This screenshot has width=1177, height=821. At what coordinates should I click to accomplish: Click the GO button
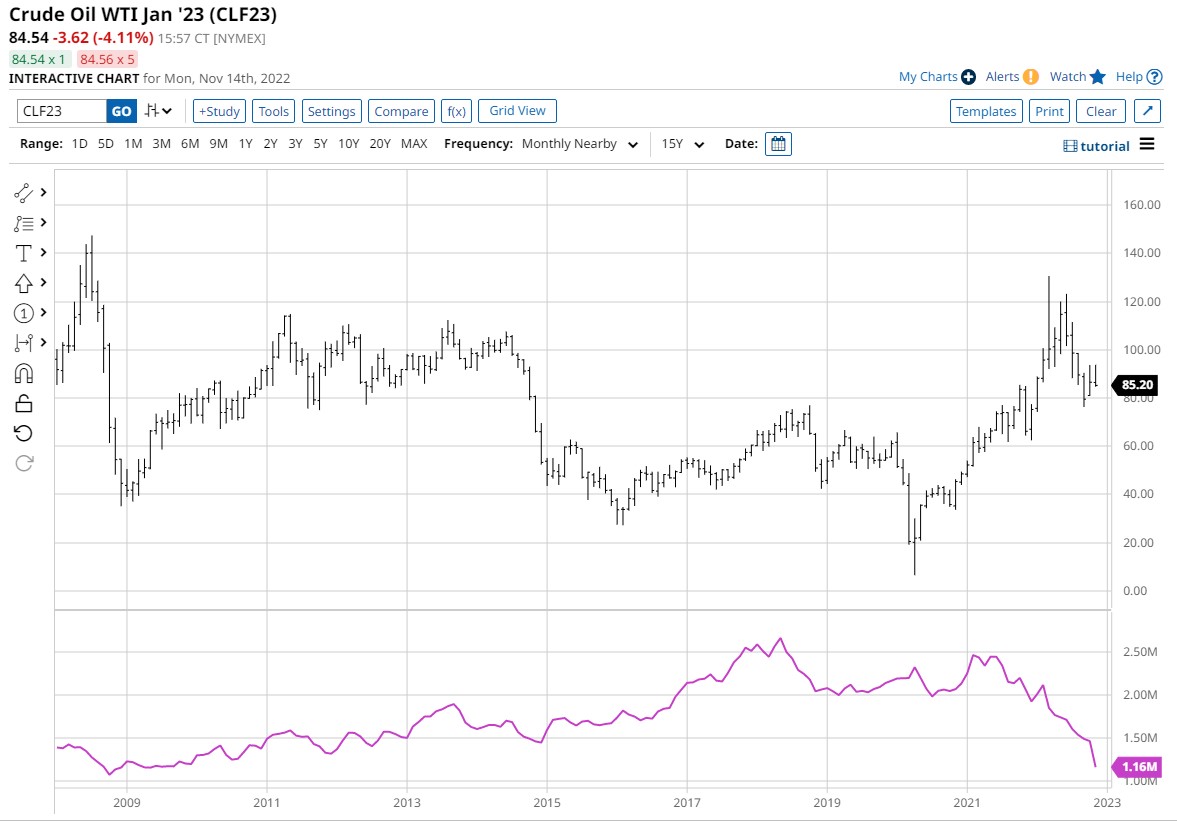point(119,111)
